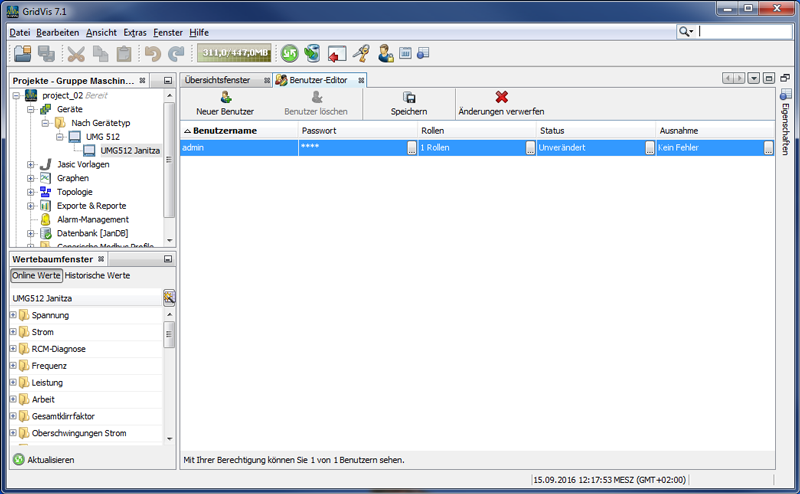Click the value tree search icon
Image resolution: width=800 pixels, height=494 pixels.
coord(169,297)
